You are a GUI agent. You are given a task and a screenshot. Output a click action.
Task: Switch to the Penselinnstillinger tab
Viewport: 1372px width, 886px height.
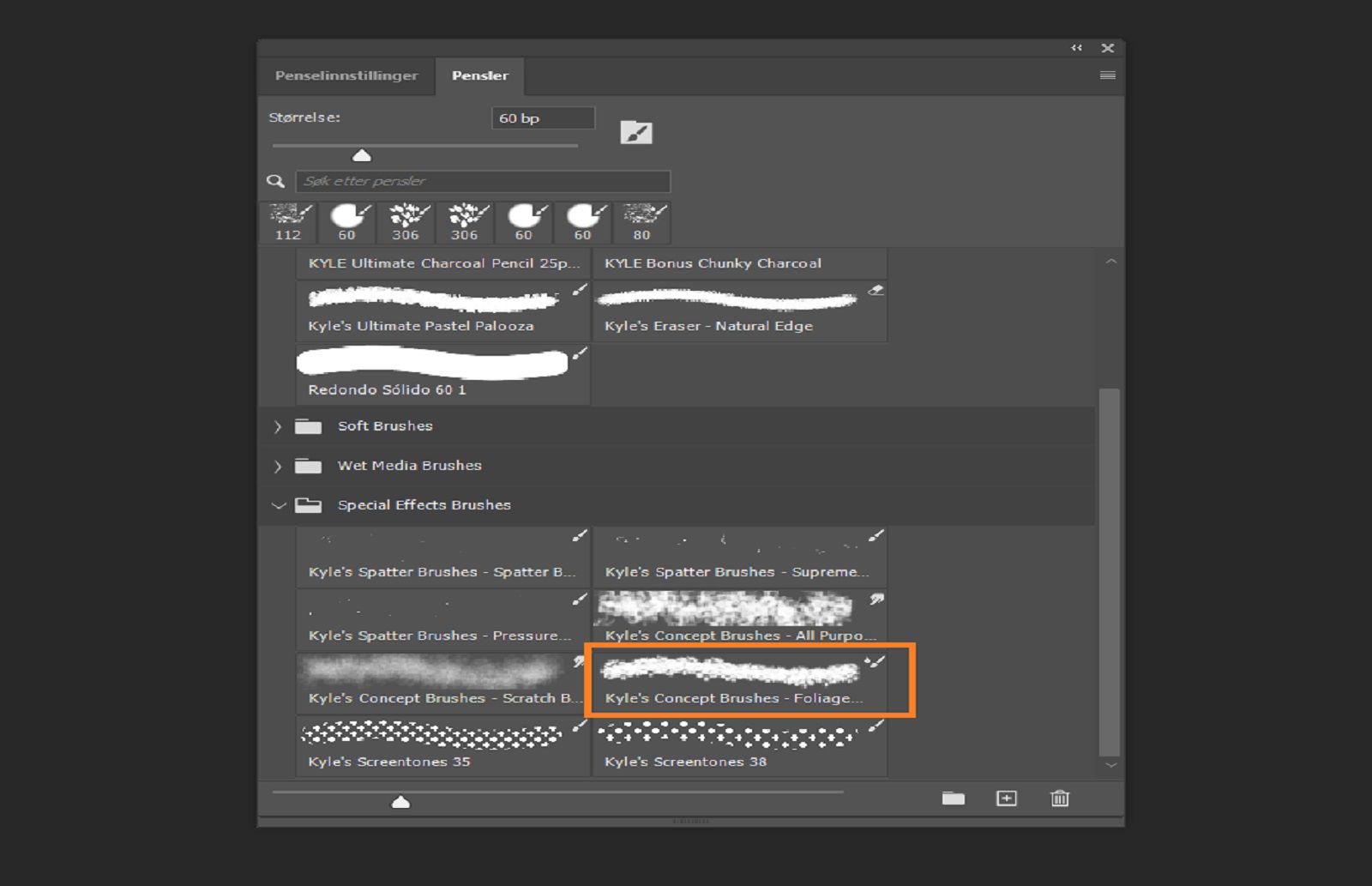[346, 75]
